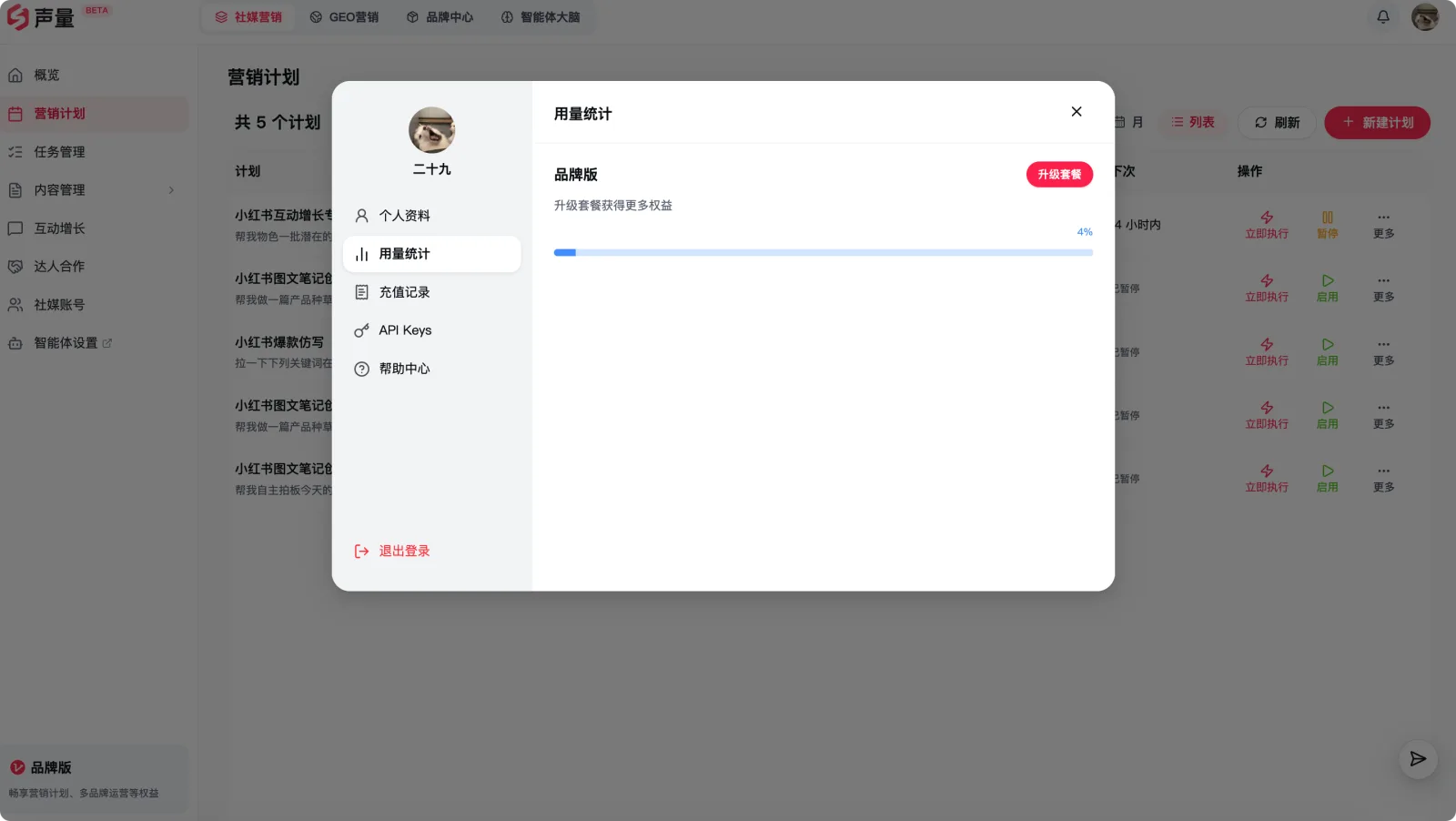Open 任务管理 in sidebar
1456x821 pixels.
tap(95, 152)
